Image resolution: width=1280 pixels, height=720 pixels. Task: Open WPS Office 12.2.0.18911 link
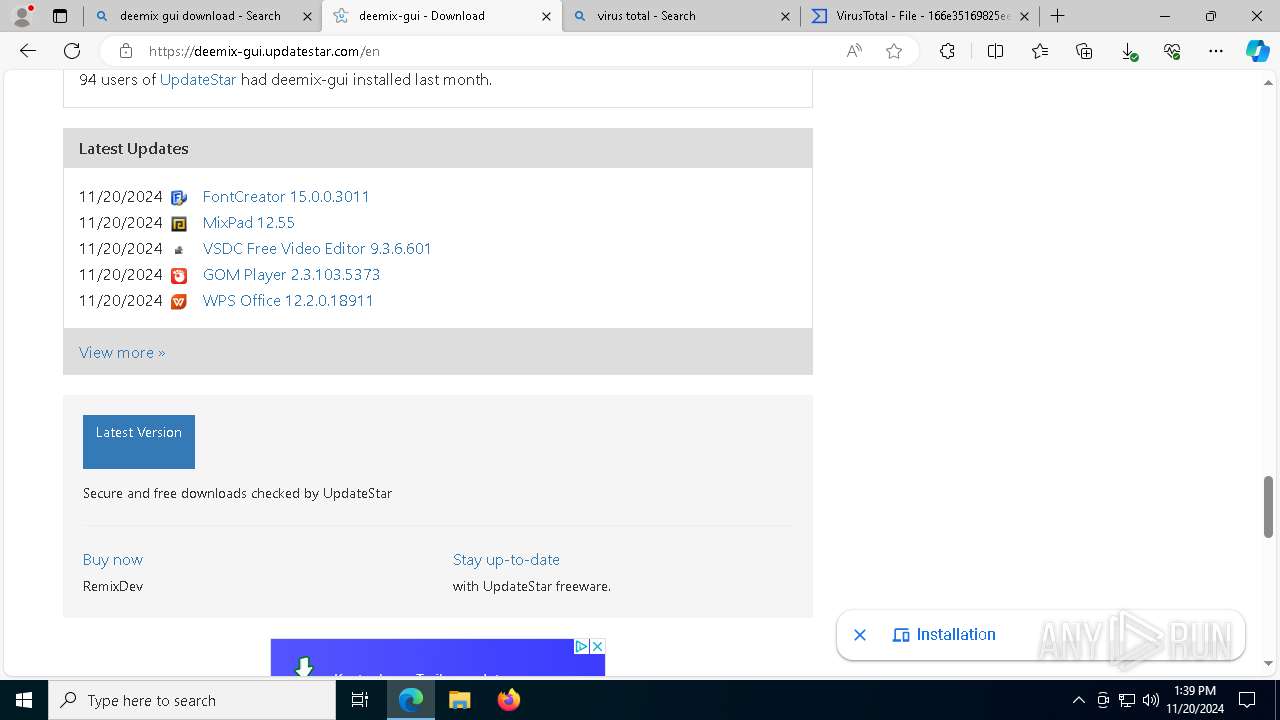[288, 301]
